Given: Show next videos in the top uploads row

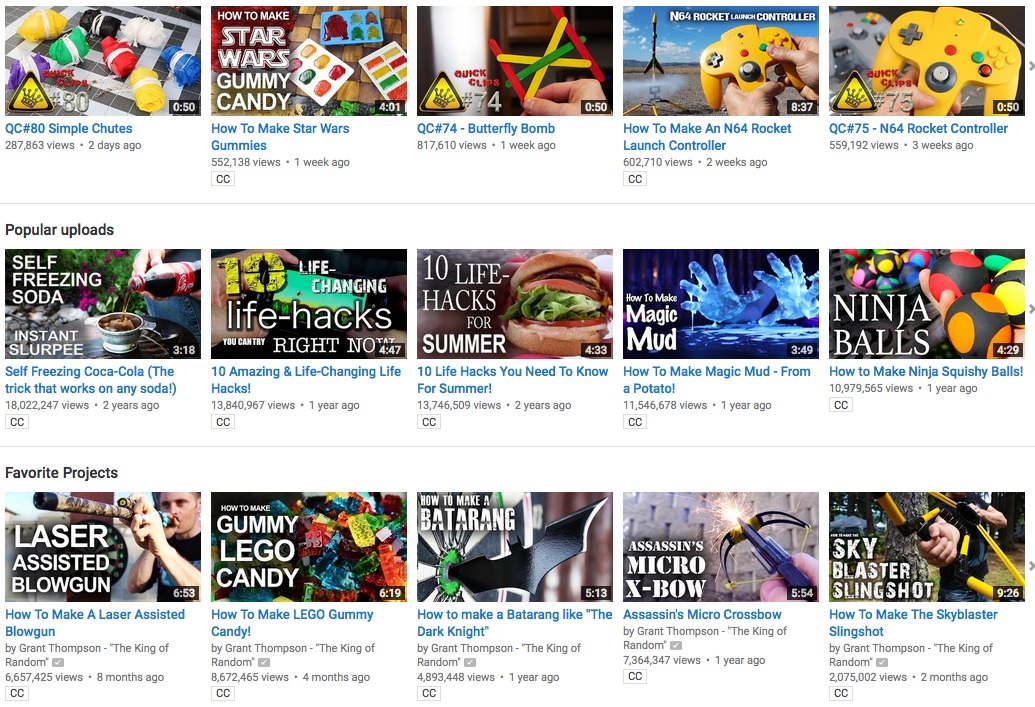Looking at the screenshot, I should pyautogui.click(x=1031, y=65).
